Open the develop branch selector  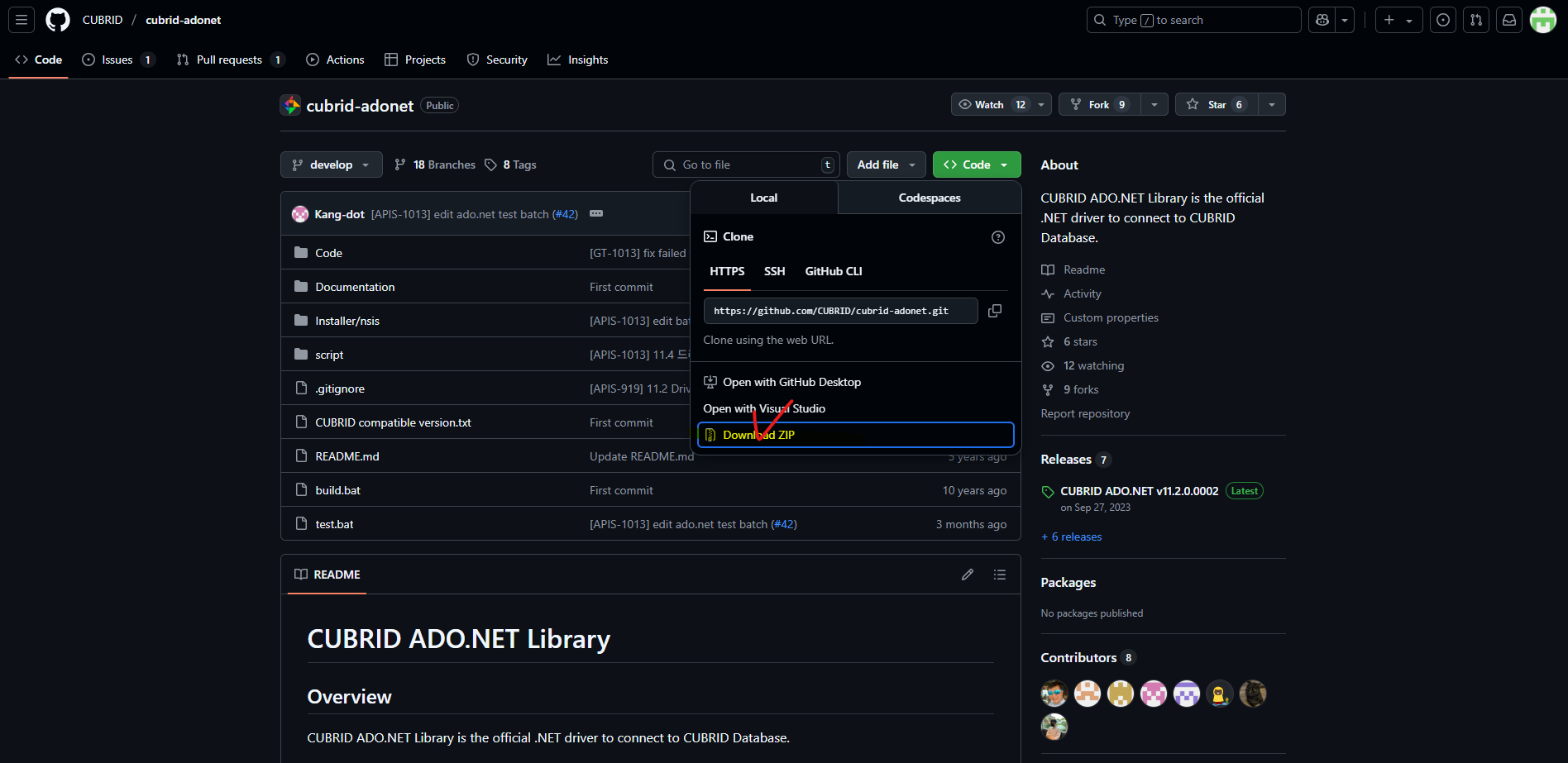point(331,165)
